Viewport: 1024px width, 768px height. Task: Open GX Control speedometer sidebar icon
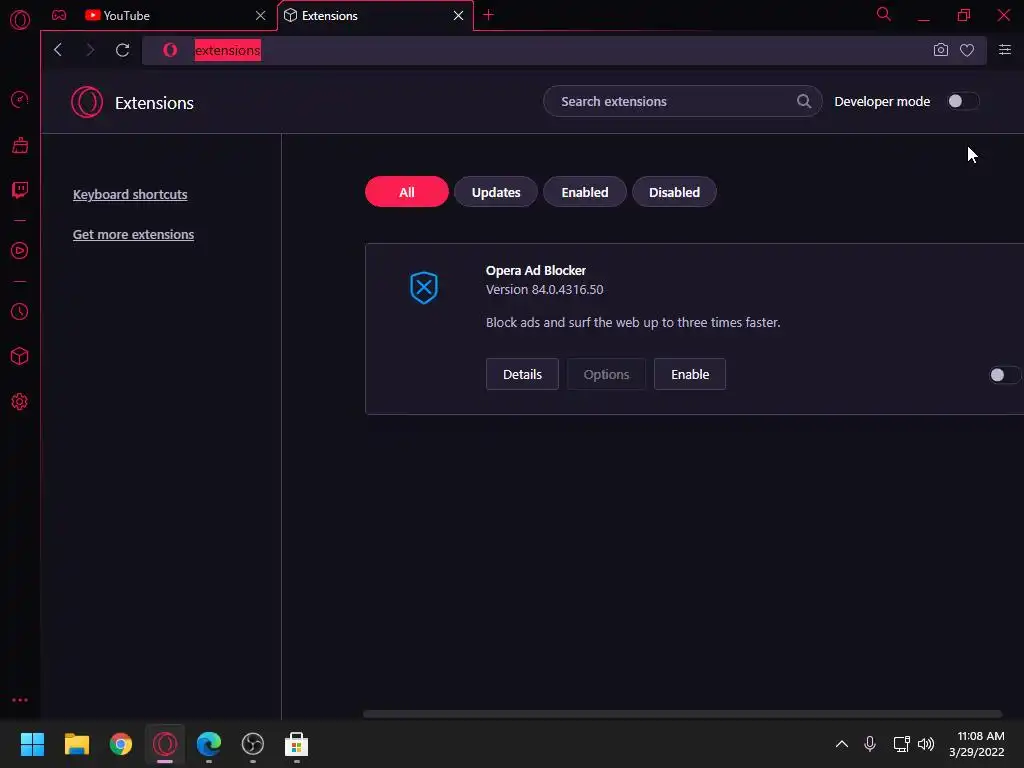(x=20, y=100)
